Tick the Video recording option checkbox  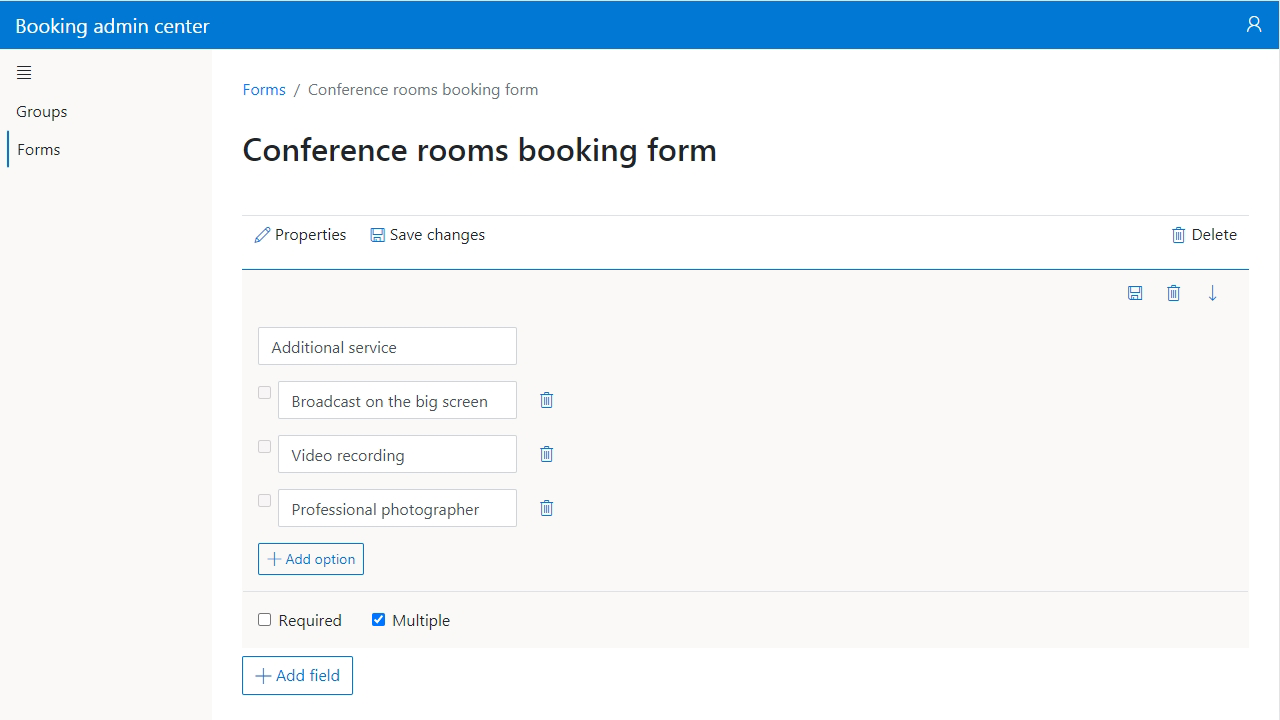pos(265,447)
